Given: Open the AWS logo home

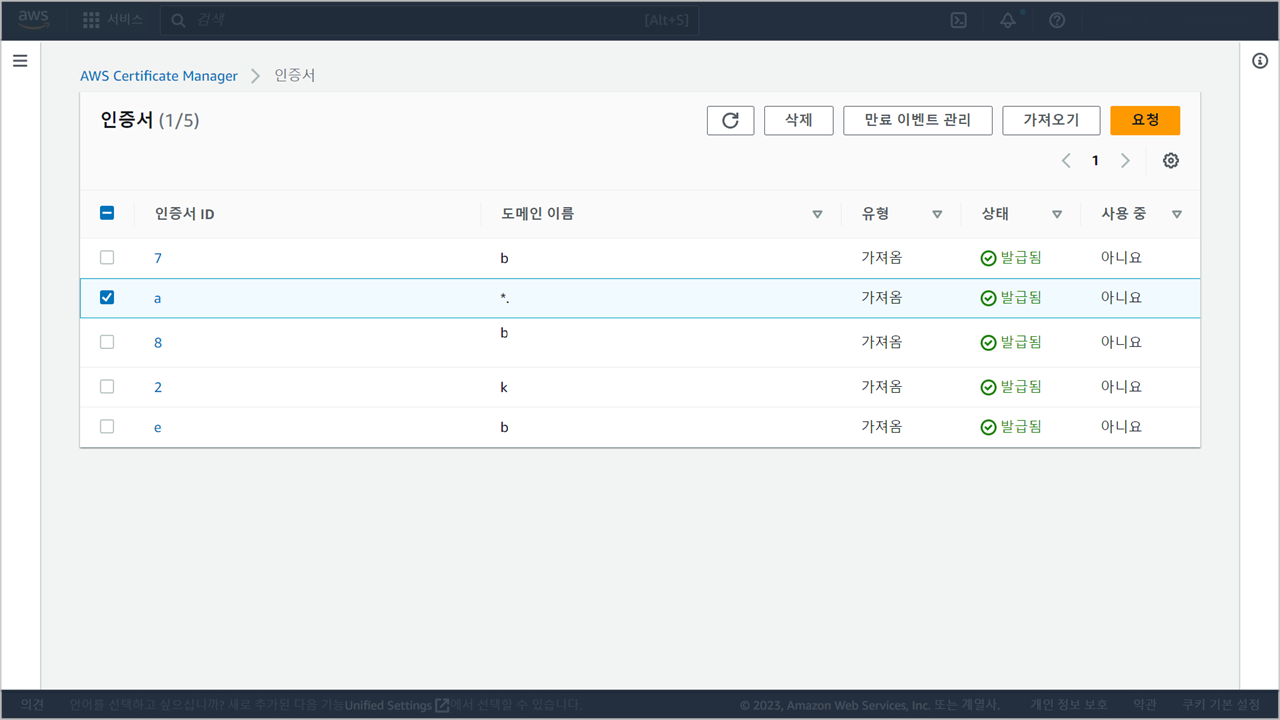Looking at the screenshot, I should pyautogui.click(x=33, y=19).
